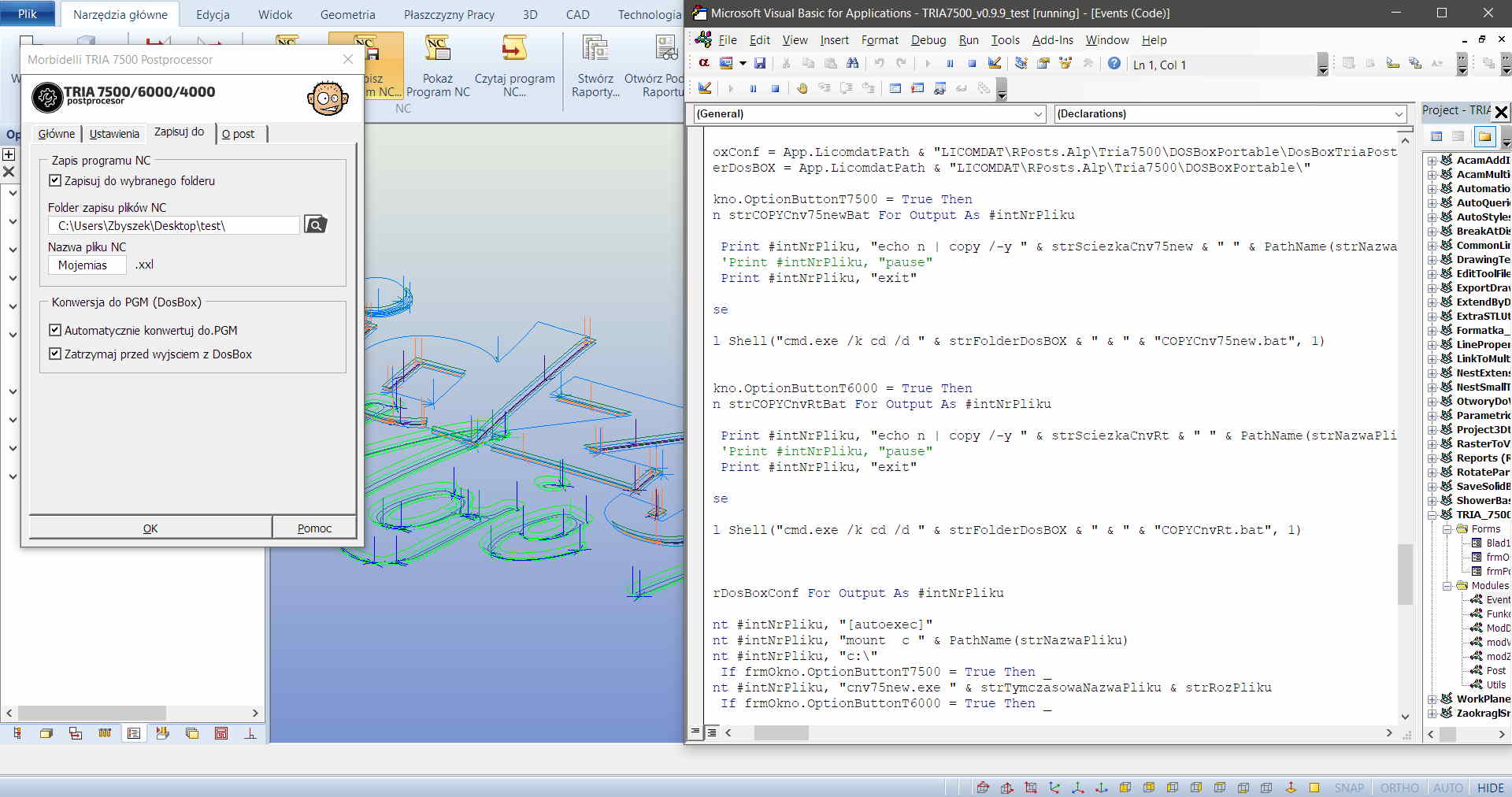This screenshot has height=797, width=1512.
Task: Open the Debug menu in VBA editor
Action: [x=928, y=40]
